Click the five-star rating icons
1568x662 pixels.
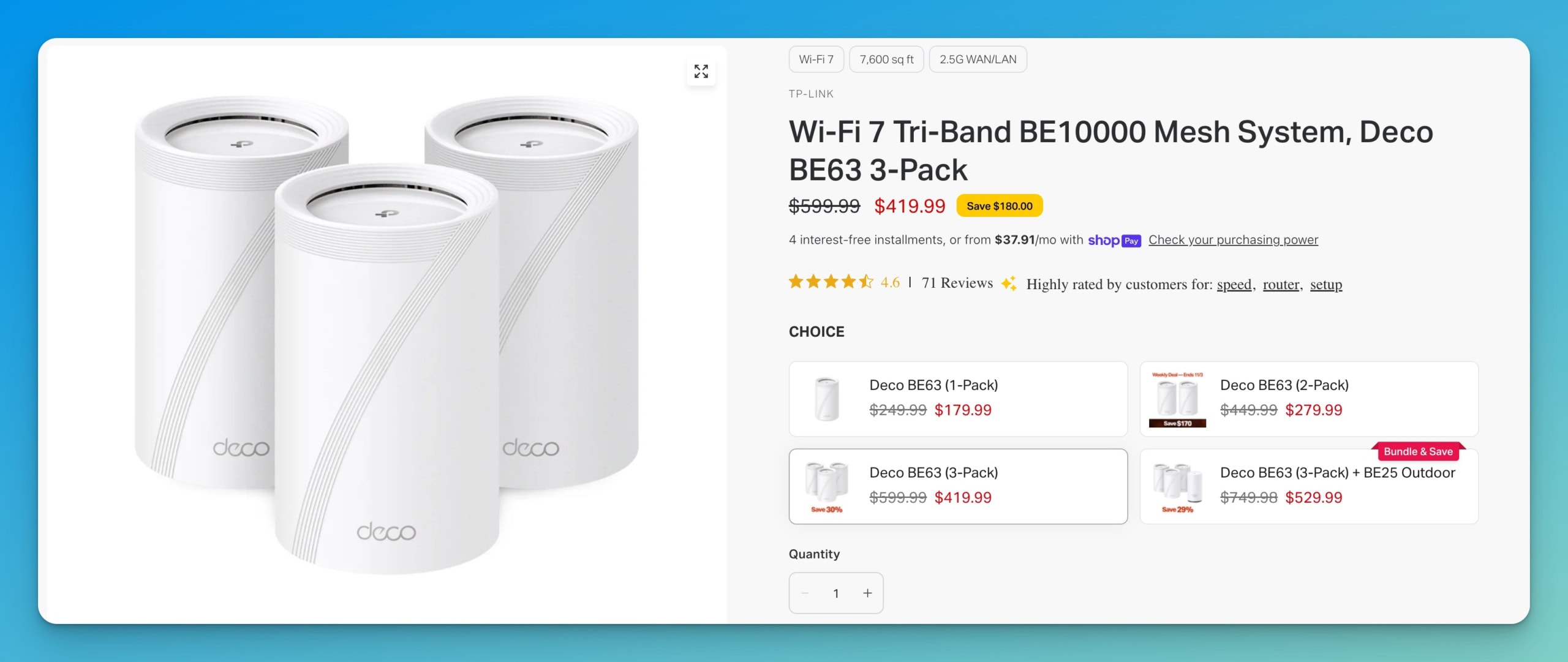(x=831, y=282)
